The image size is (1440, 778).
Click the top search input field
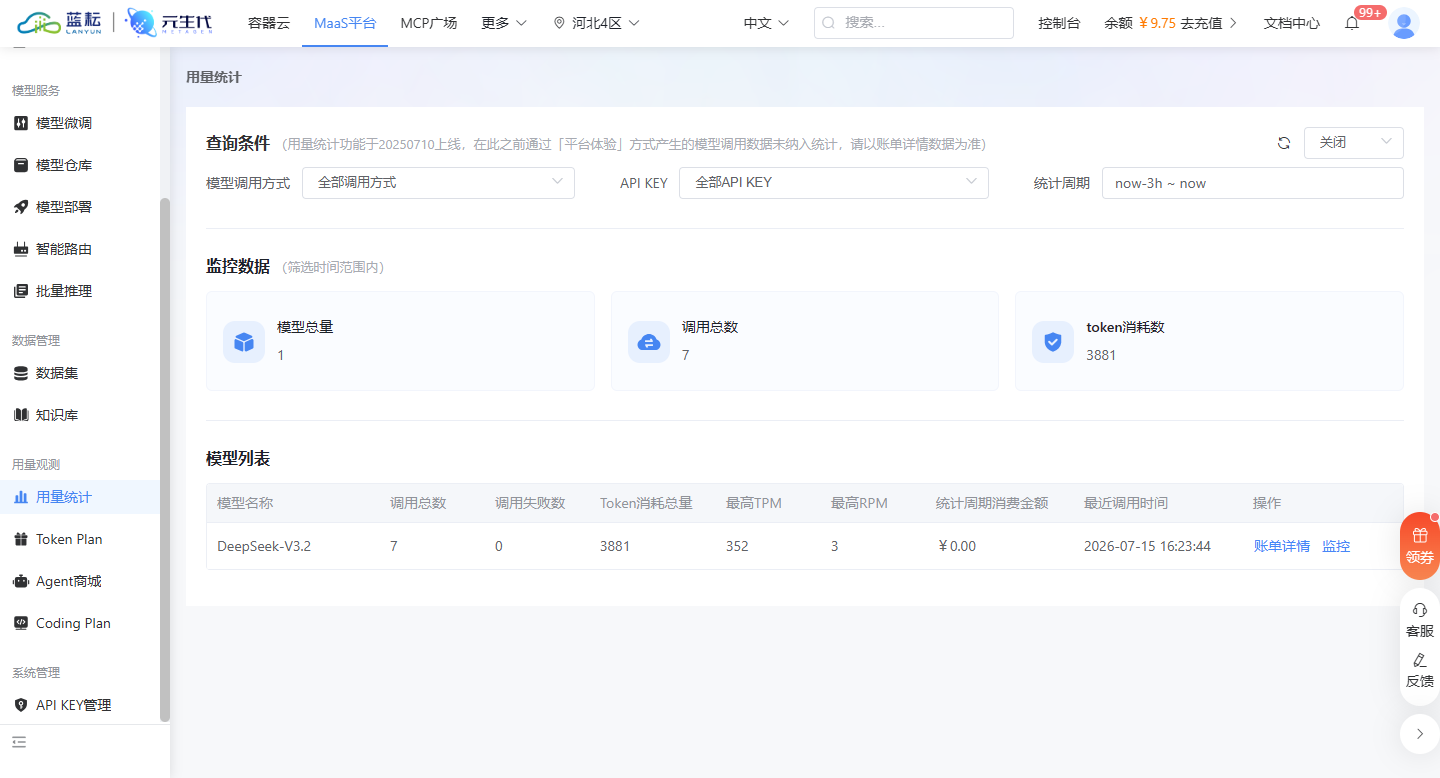[914, 23]
